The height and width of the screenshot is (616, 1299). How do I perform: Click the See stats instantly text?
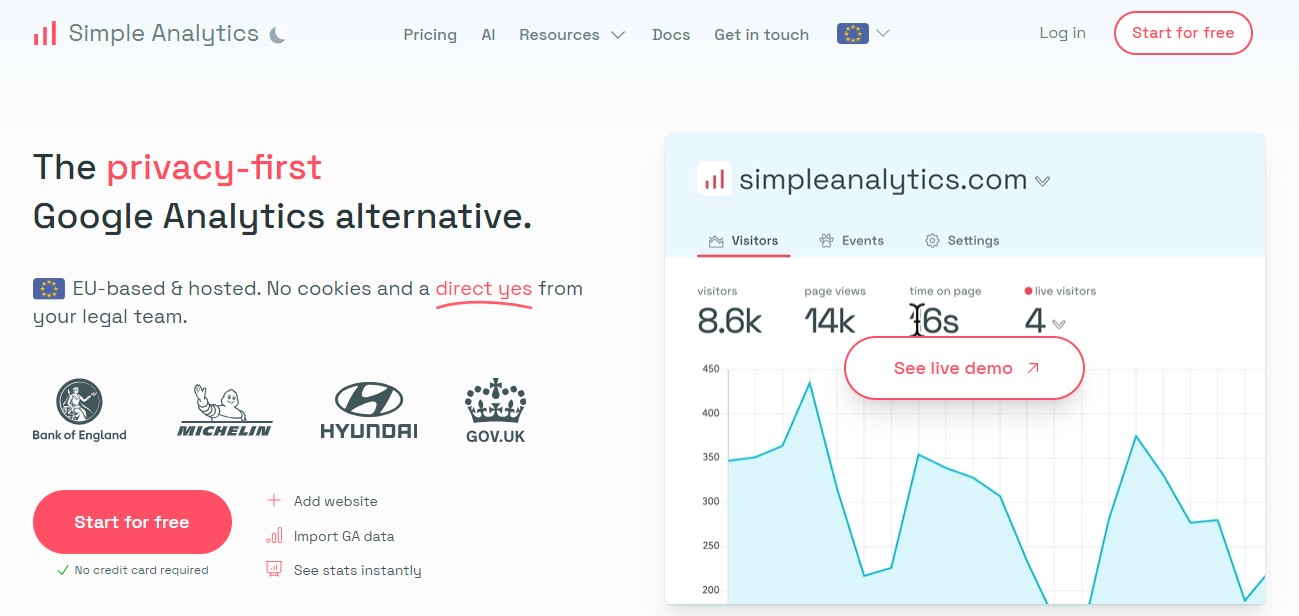pyautogui.click(x=358, y=570)
